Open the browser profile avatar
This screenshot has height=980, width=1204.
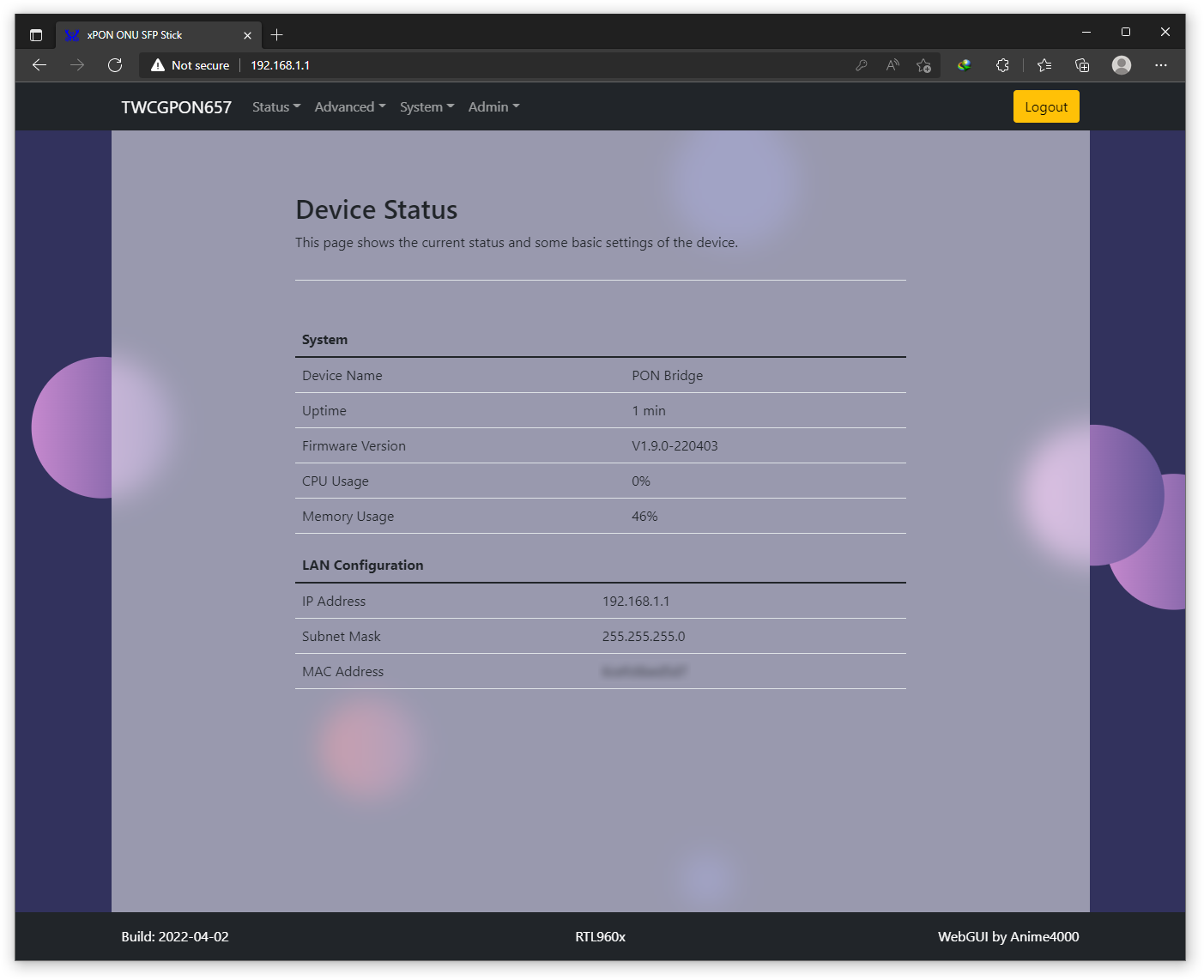point(1122,65)
